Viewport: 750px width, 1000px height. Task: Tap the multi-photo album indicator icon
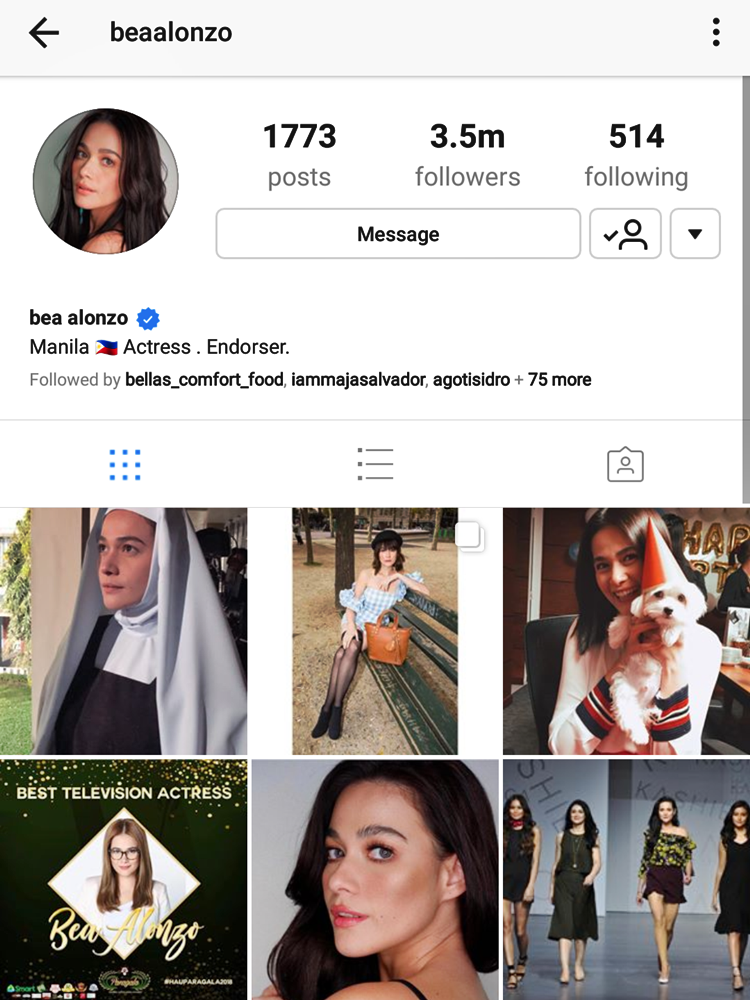coord(471,536)
